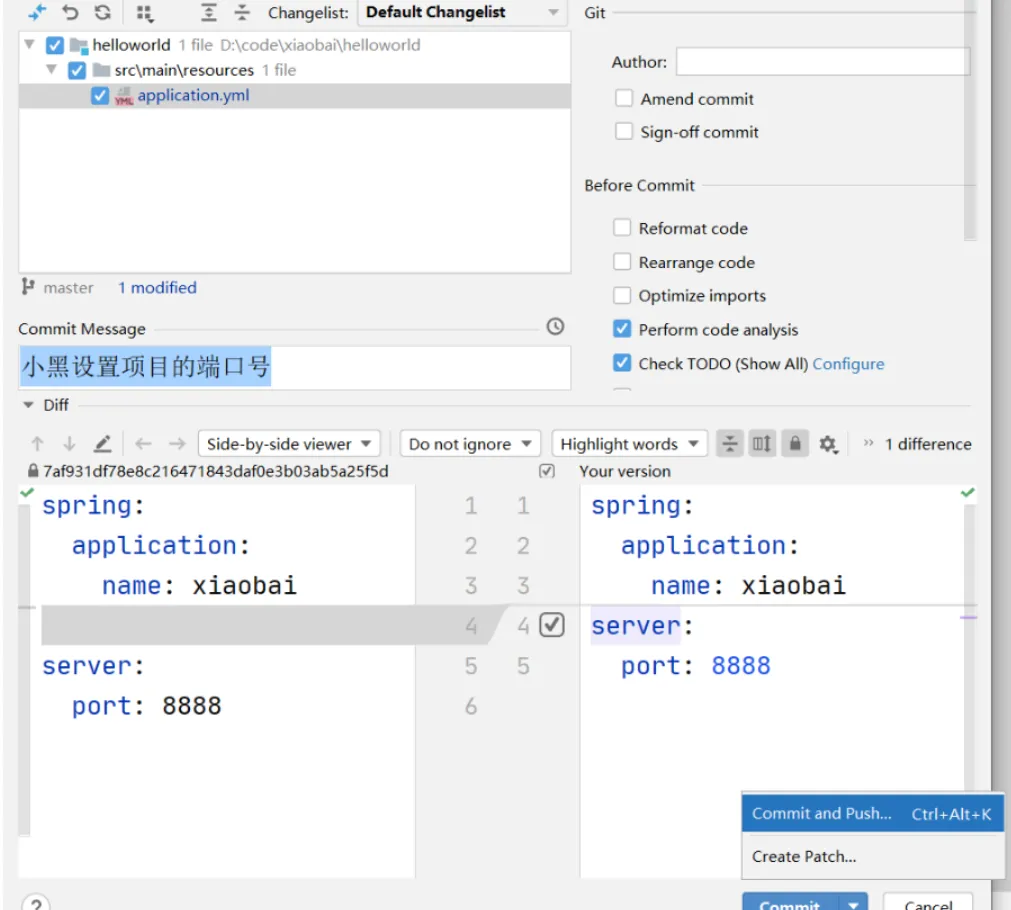Click the Cancel button
This screenshot has height=910, width=1011.
pyautogui.click(x=928, y=904)
